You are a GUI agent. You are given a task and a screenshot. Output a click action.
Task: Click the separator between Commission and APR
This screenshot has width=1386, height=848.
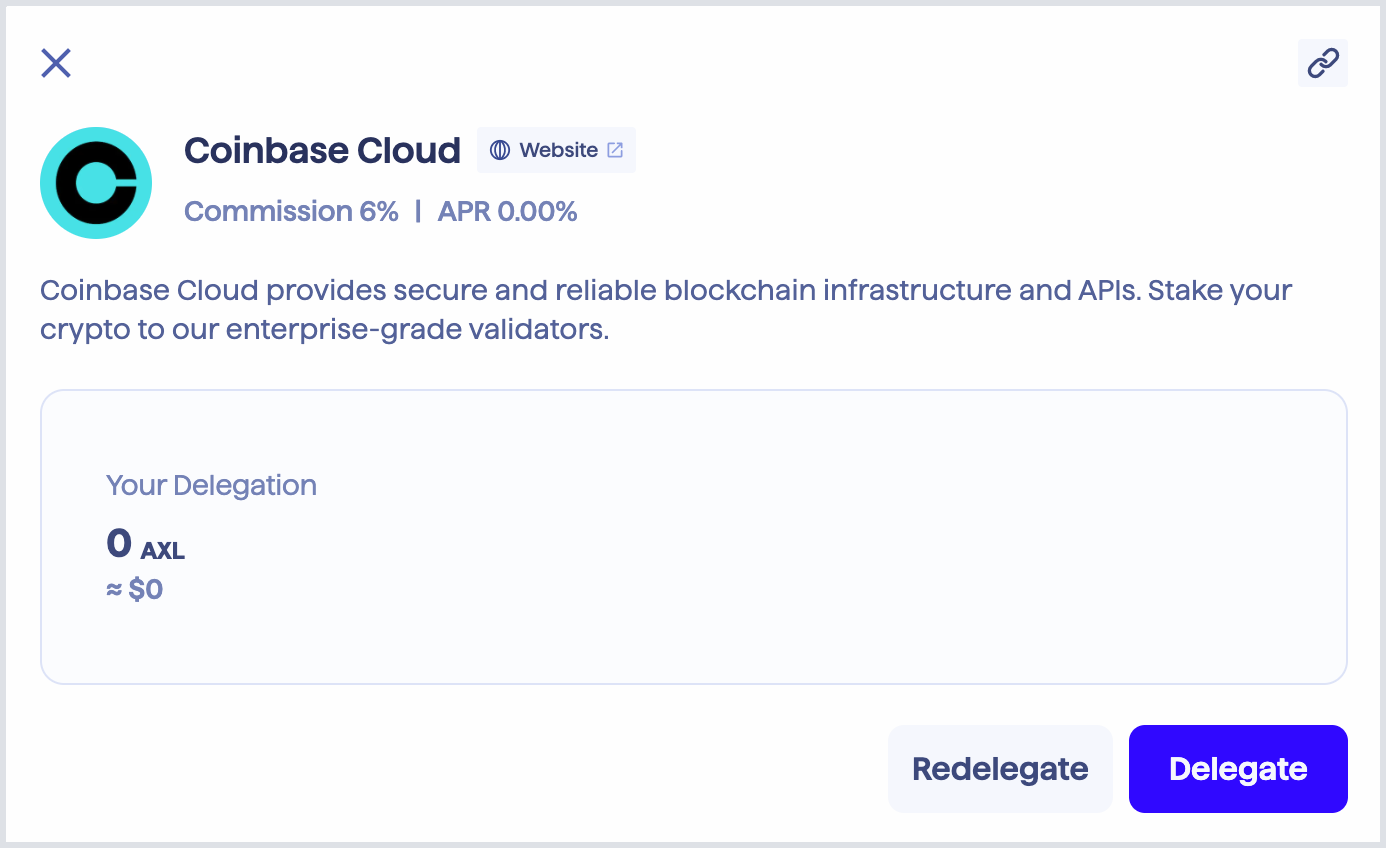click(x=418, y=211)
